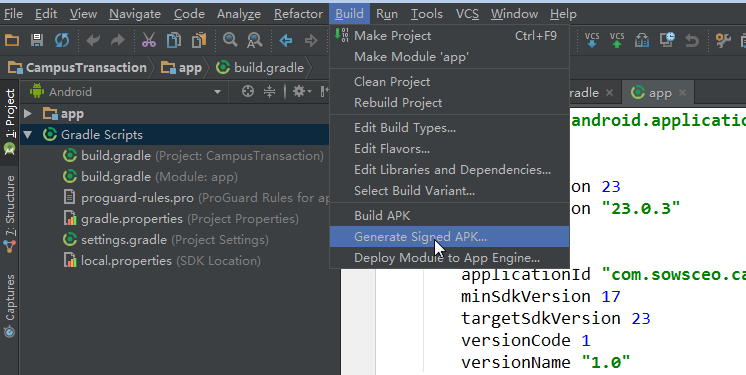Image resolution: width=746 pixels, height=375 pixels.
Task: Open the Run menu
Action: click(x=387, y=14)
